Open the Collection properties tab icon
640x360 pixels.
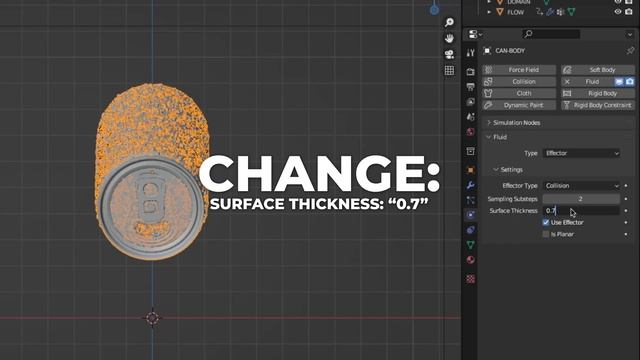[471, 151]
